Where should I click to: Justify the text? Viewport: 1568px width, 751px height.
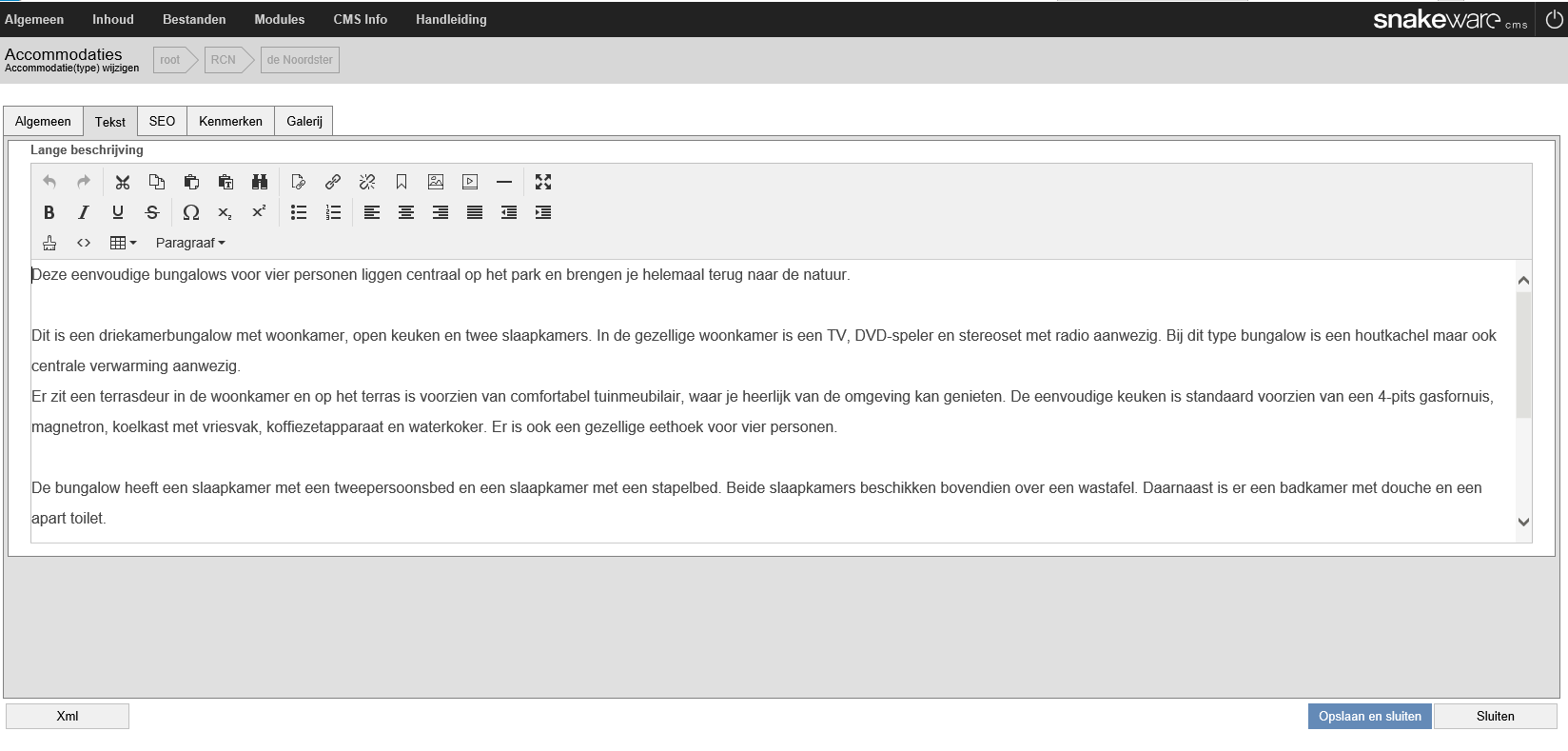click(475, 212)
